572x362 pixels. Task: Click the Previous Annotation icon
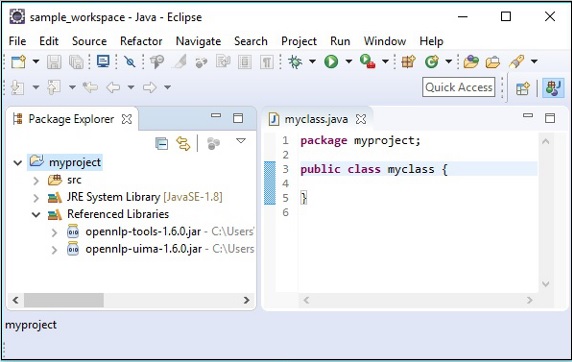point(54,88)
